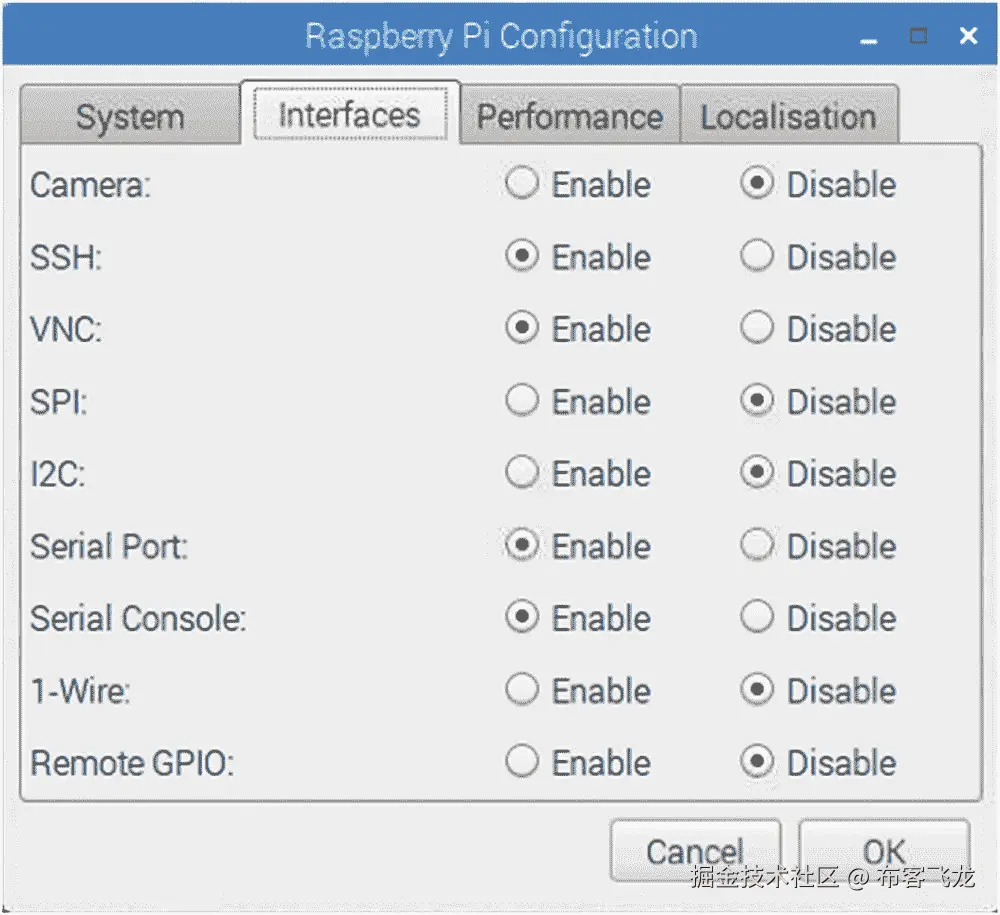Enable the I2C interface
The image size is (1000, 915).
click(521, 473)
